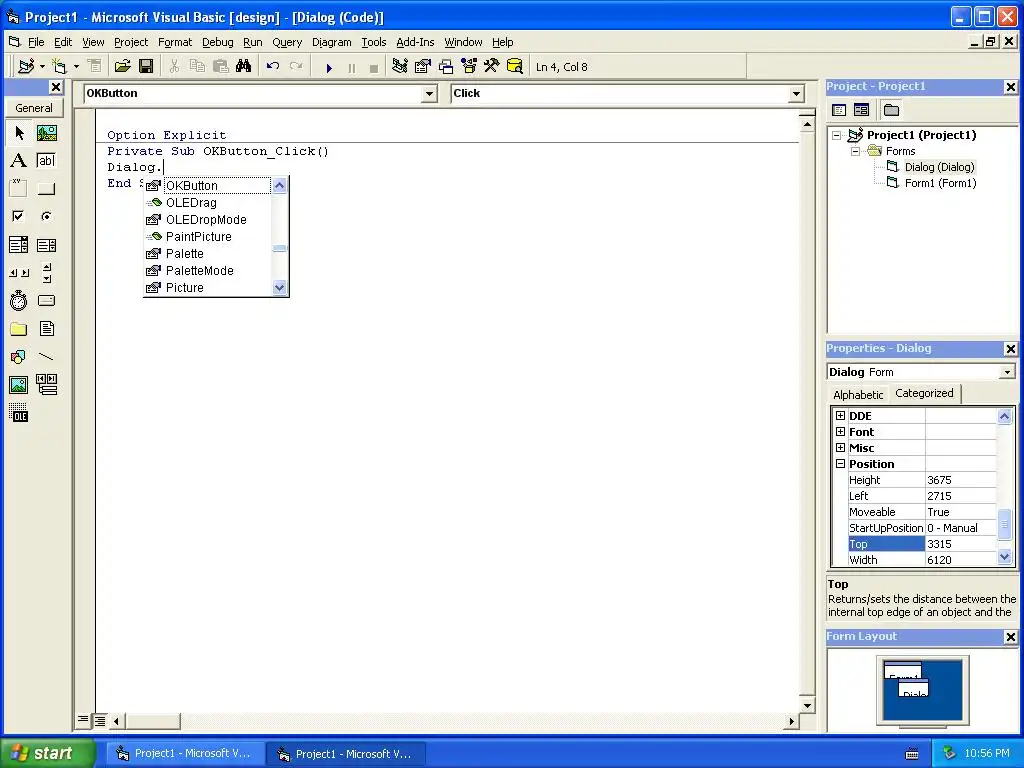
Task: Open the Project menu
Action: [x=131, y=42]
